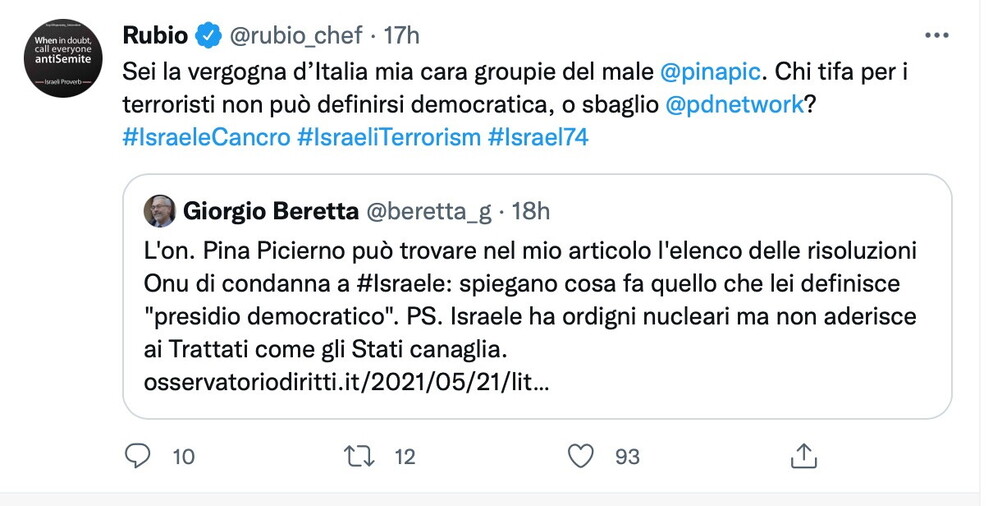Click the retweet arrows icon

(x=356, y=457)
